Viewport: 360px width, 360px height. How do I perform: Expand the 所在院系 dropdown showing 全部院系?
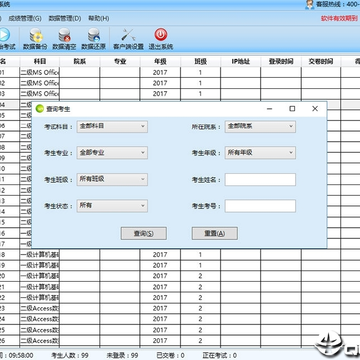(260, 126)
